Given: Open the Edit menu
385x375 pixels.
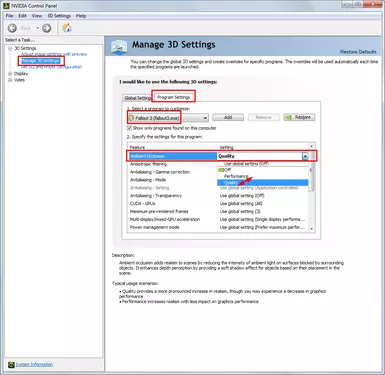Looking at the screenshot, I should (x=22, y=16).
